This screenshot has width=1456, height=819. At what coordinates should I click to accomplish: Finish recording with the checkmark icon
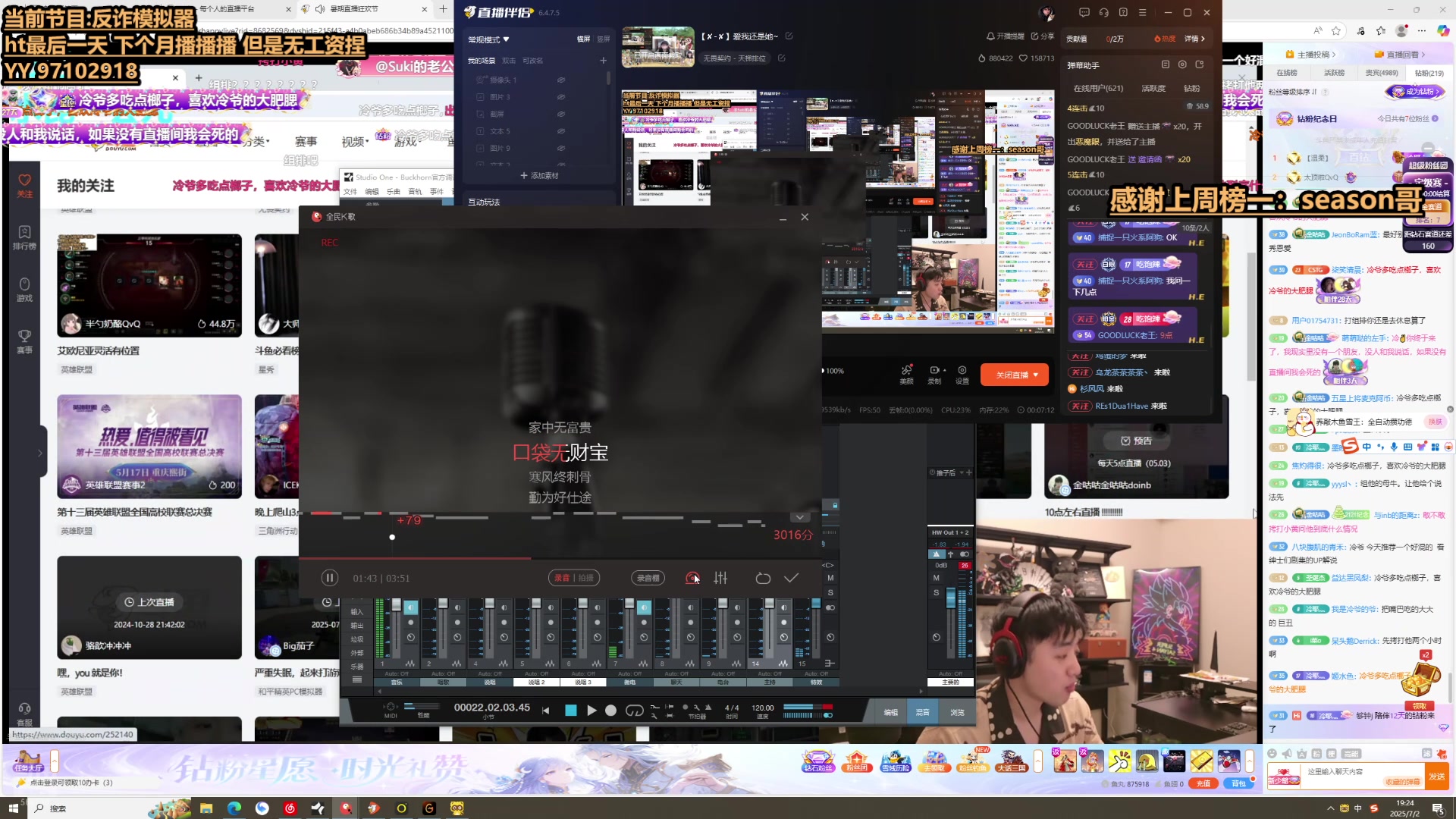pos(791,578)
